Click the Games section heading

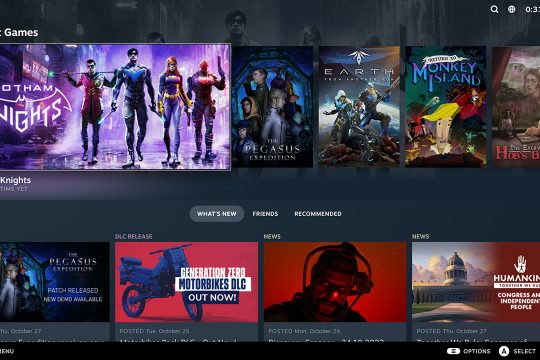[x=21, y=32]
